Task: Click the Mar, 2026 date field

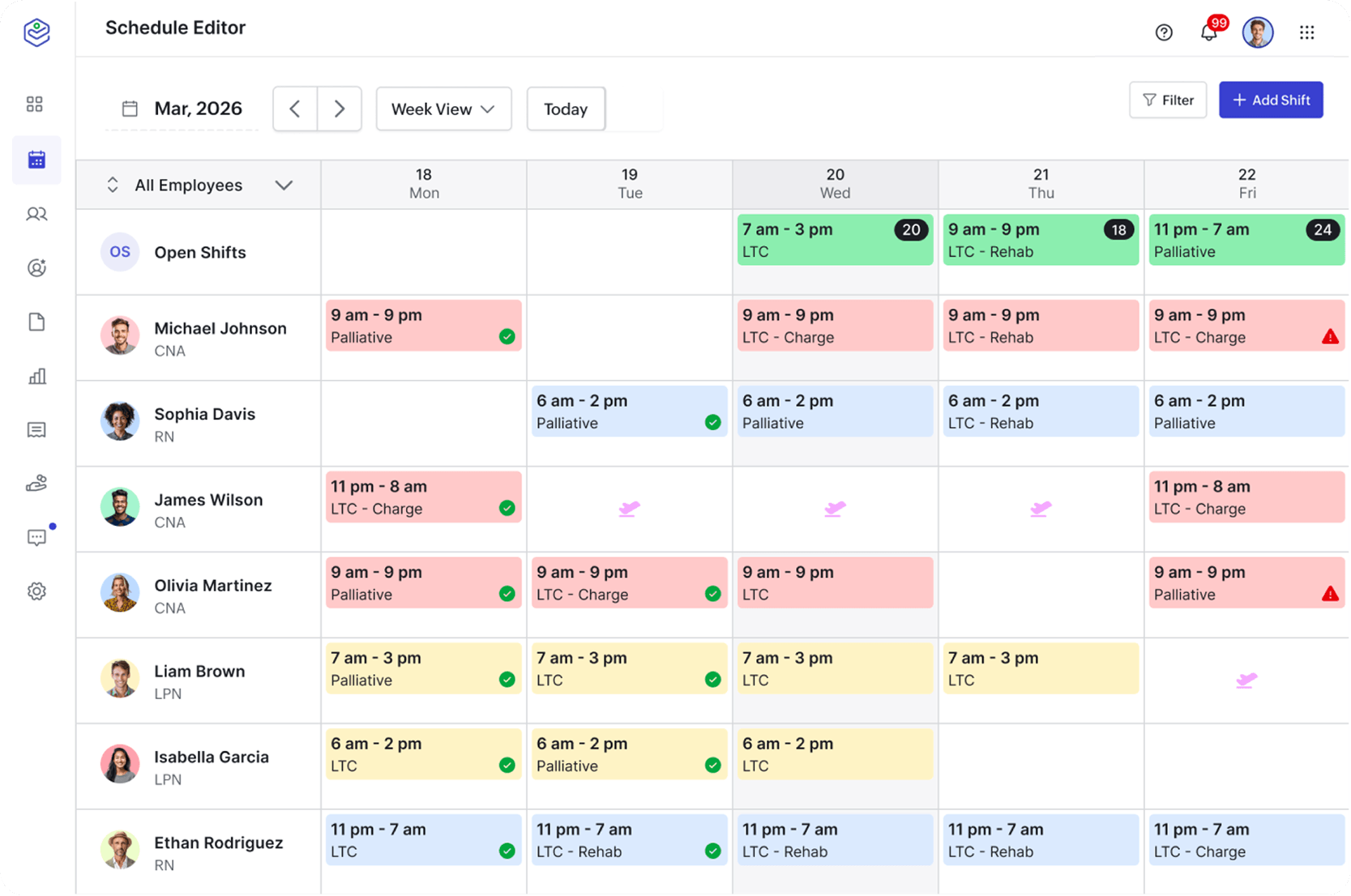Action: coord(182,109)
